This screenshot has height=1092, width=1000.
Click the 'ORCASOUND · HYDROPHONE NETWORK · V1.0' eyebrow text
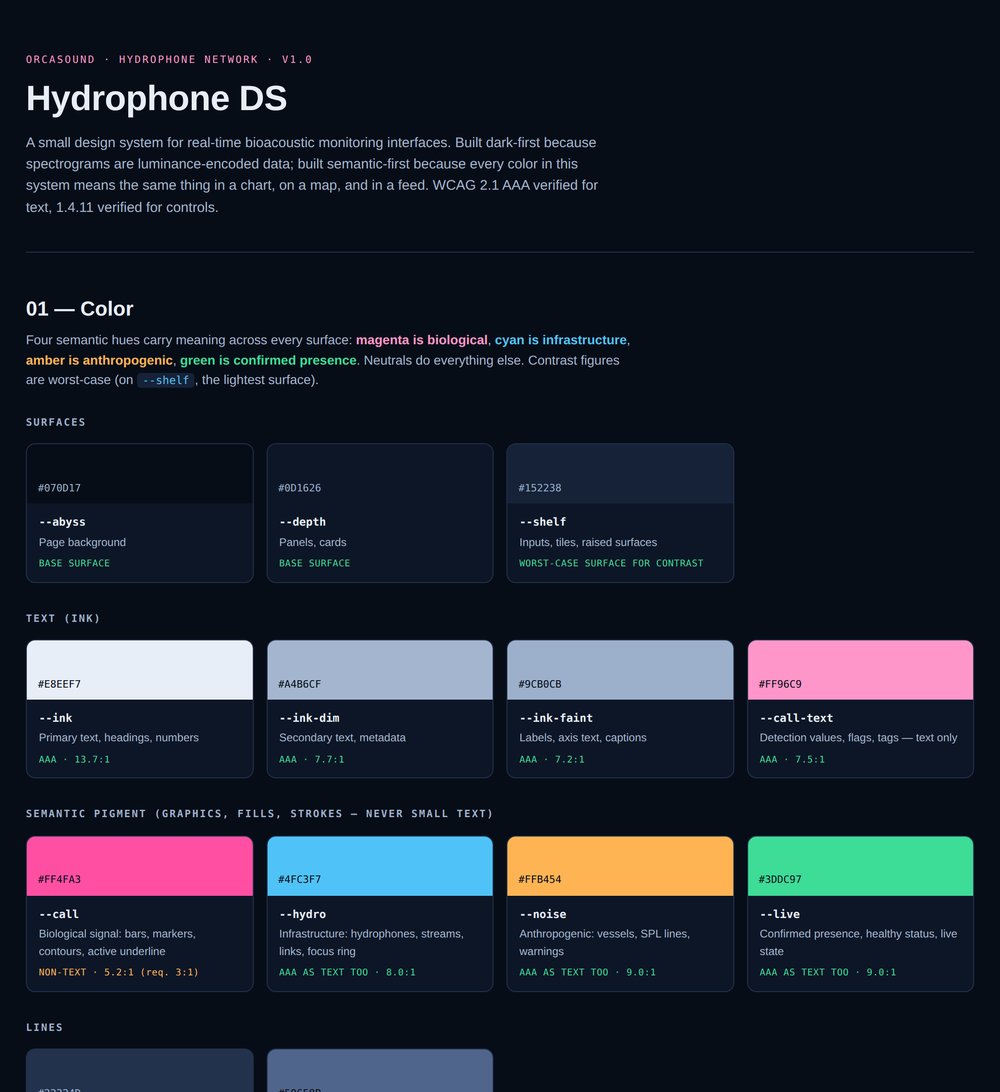click(169, 59)
